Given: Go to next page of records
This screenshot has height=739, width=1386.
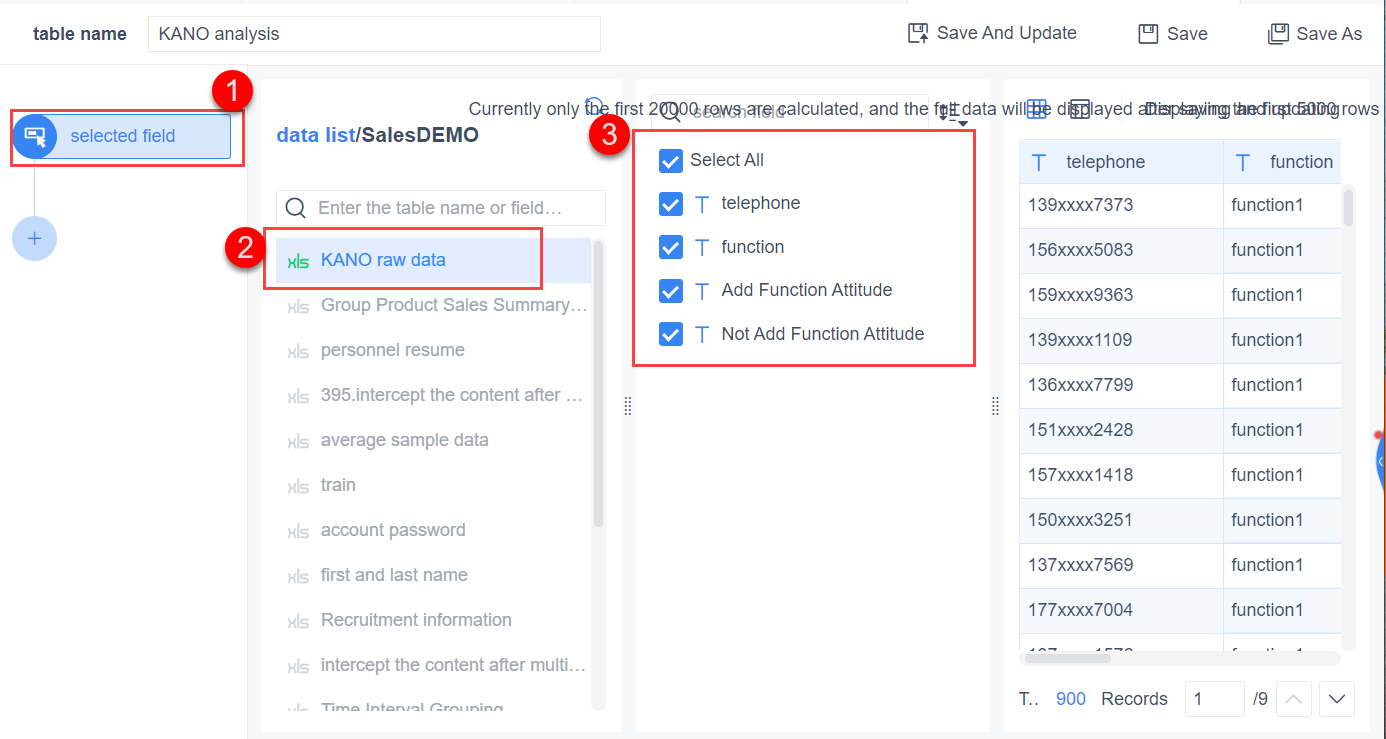Looking at the screenshot, I should (x=1337, y=699).
